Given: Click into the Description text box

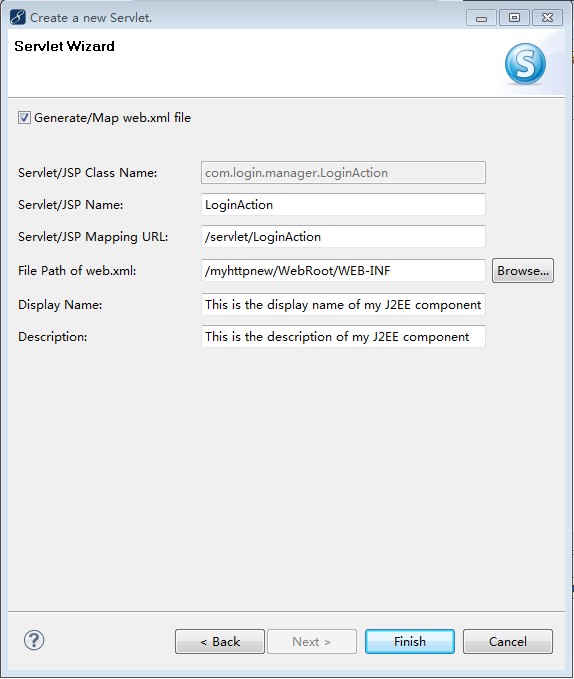Looking at the screenshot, I should tap(343, 336).
